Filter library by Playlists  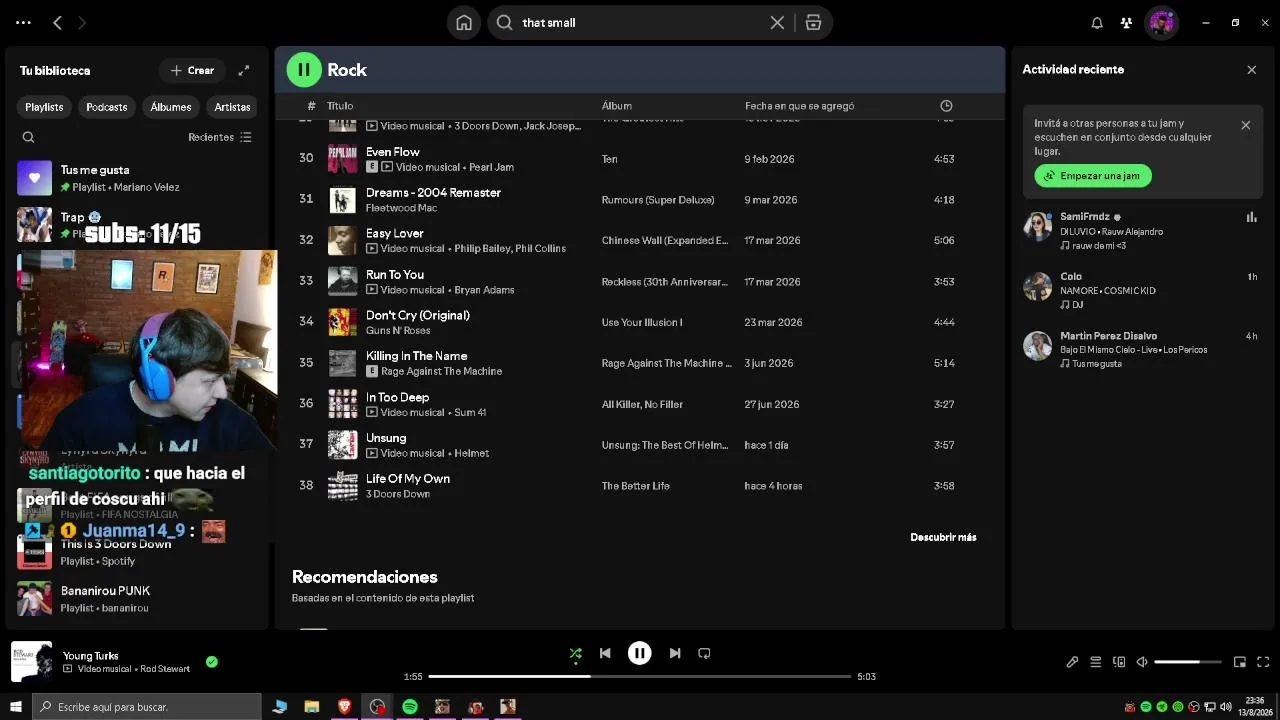tap(44, 107)
